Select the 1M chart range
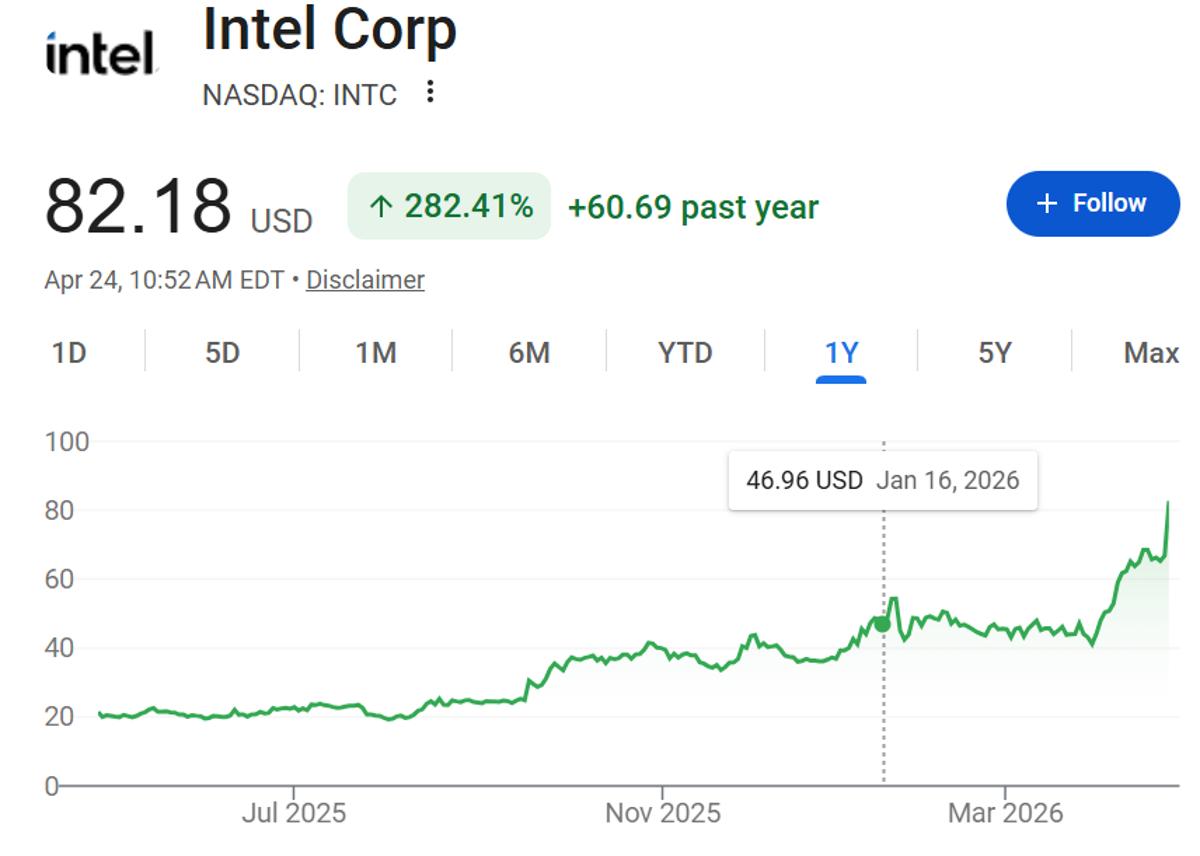Screen dimensions: 1200x856 click(x=376, y=353)
